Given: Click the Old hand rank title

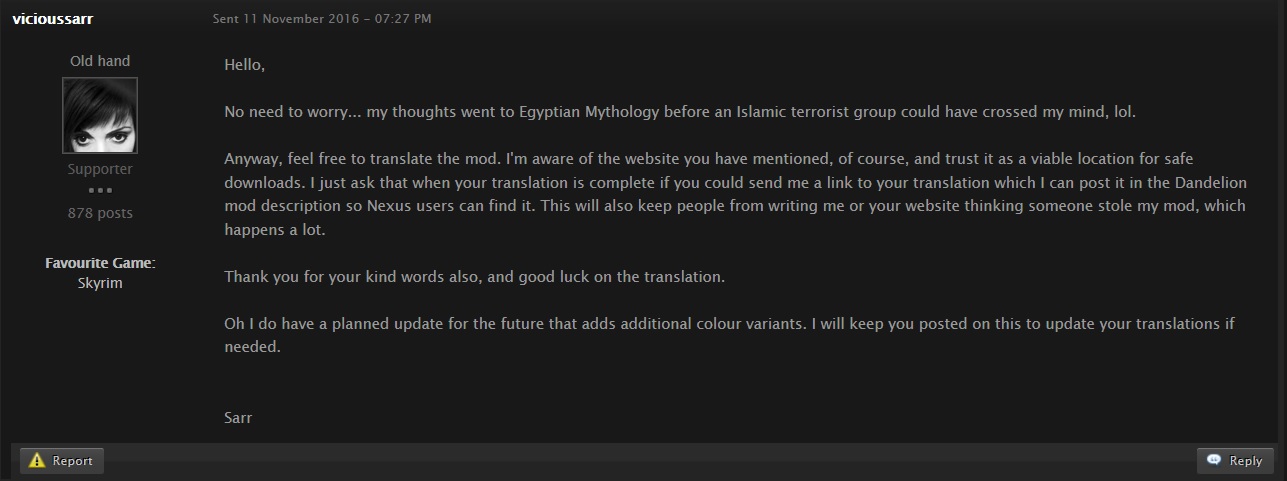Looking at the screenshot, I should (100, 61).
